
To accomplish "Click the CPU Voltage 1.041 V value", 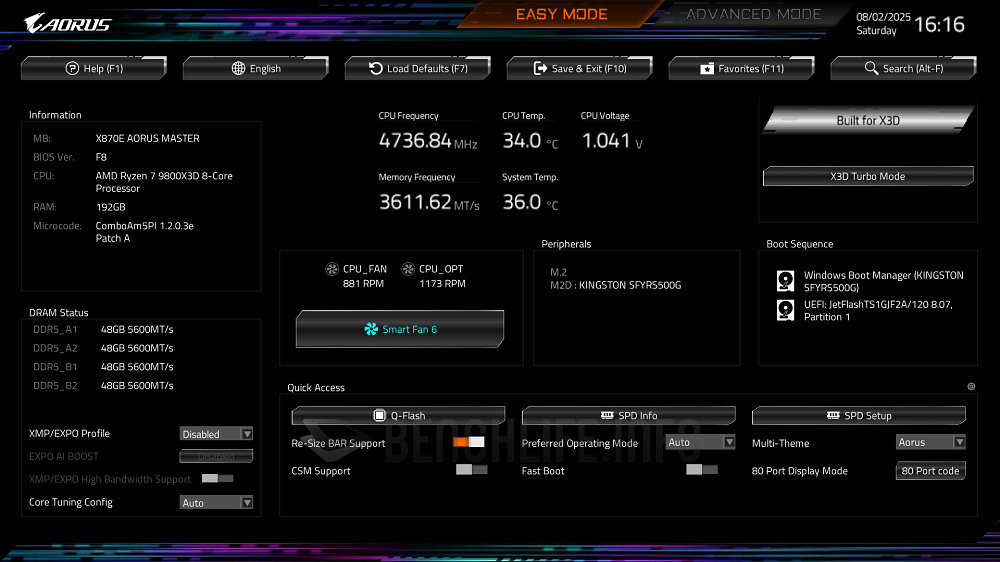I will (x=612, y=141).
